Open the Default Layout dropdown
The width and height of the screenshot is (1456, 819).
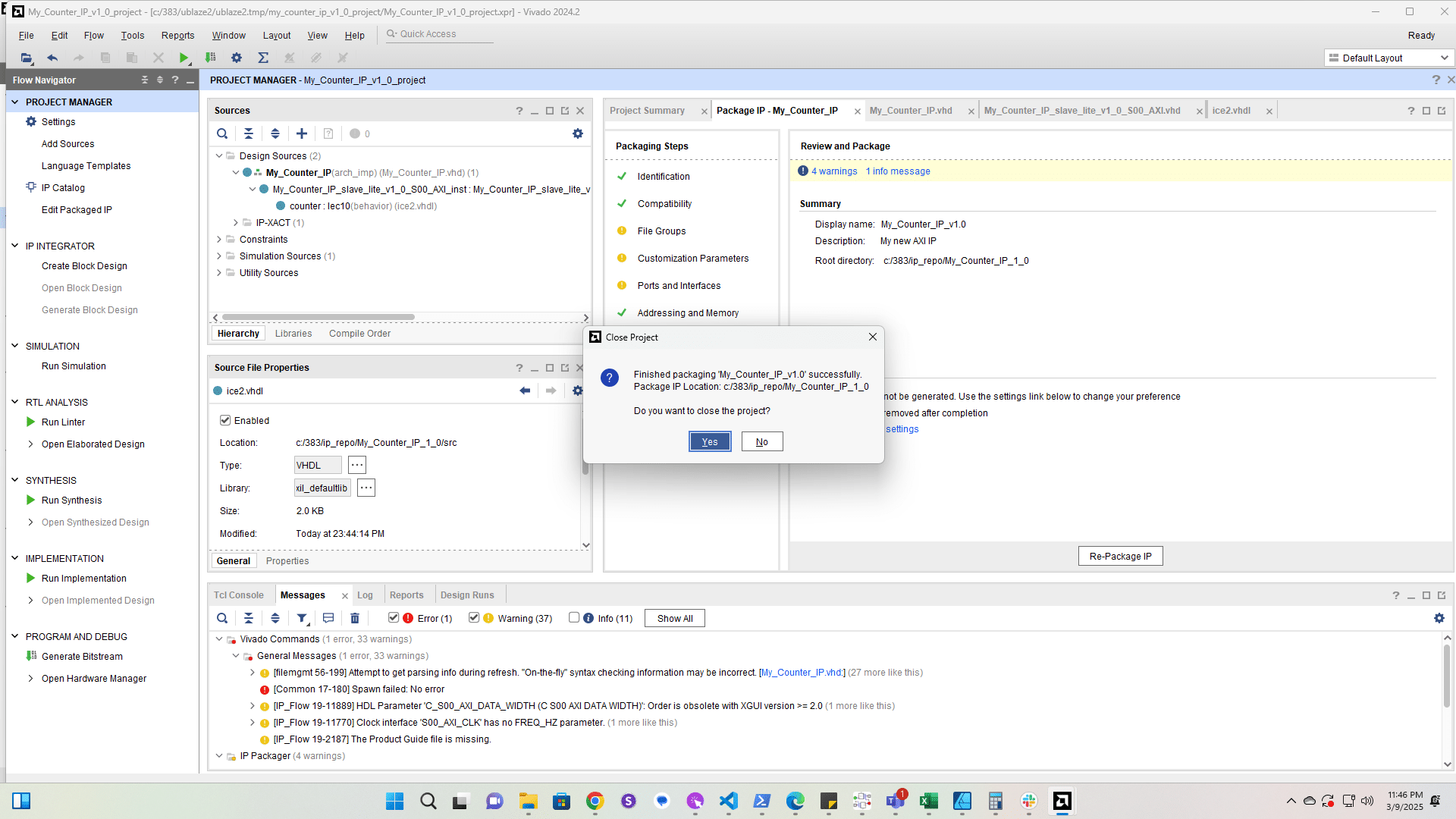point(1389,58)
